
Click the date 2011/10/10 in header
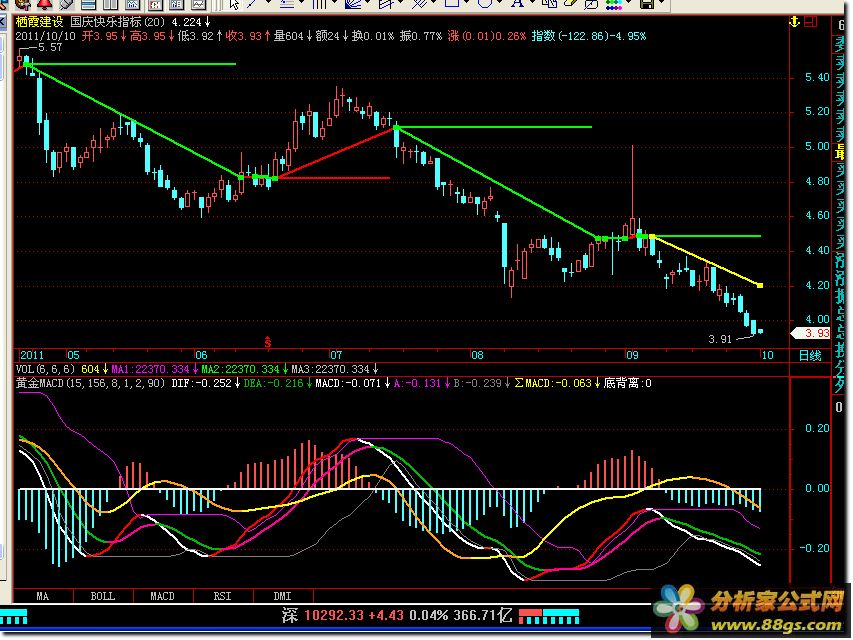coord(45,36)
